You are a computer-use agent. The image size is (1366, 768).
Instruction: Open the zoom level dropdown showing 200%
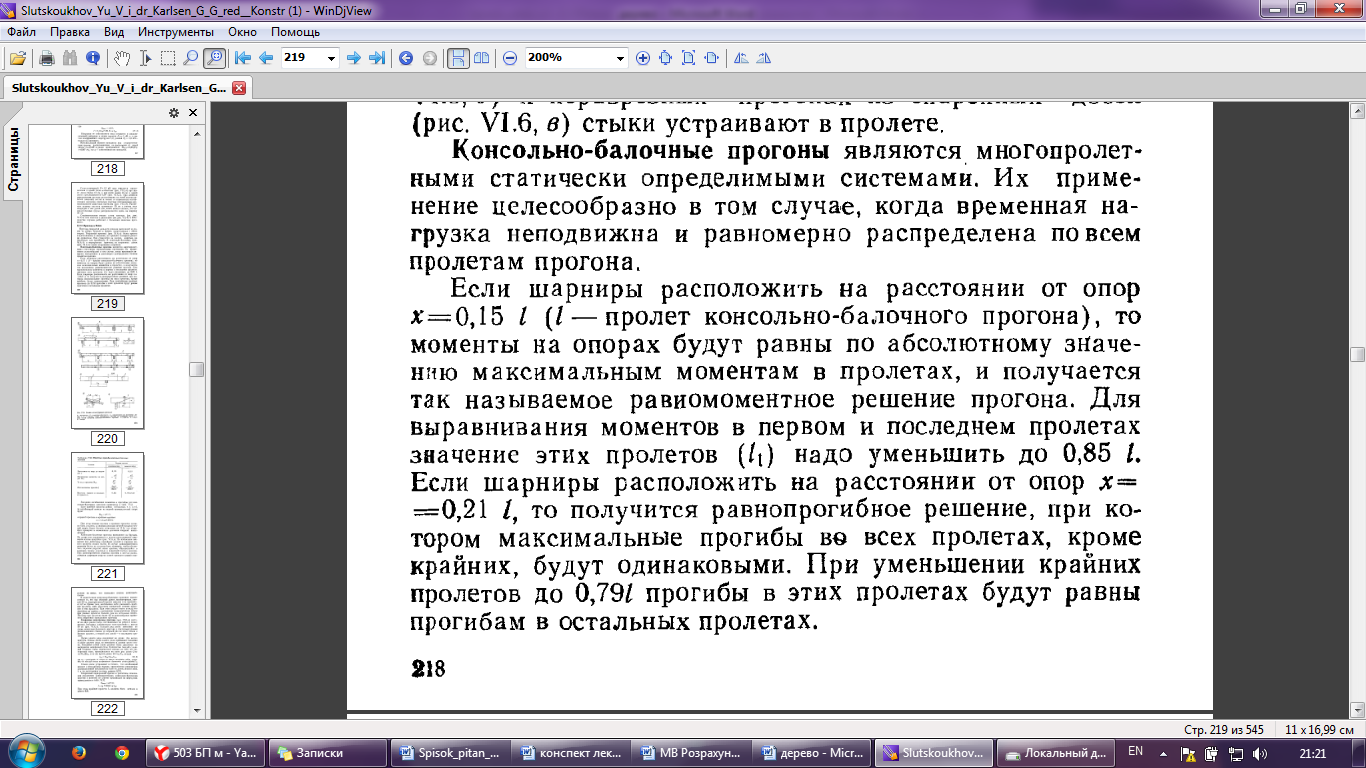[x=620, y=58]
